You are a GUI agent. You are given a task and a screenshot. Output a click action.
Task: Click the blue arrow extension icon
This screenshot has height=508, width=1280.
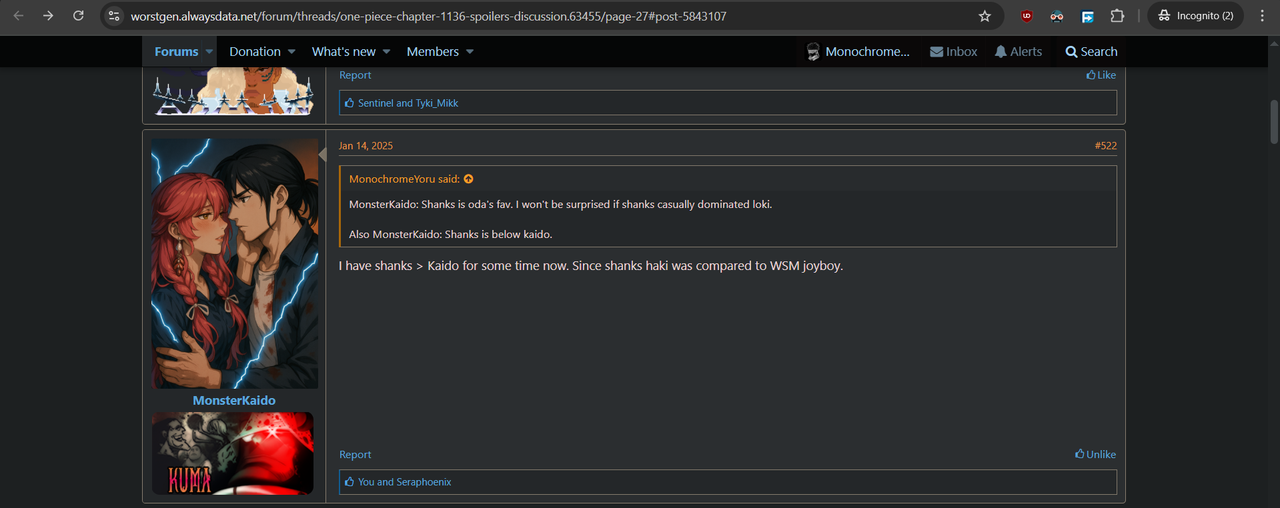(1087, 16)
